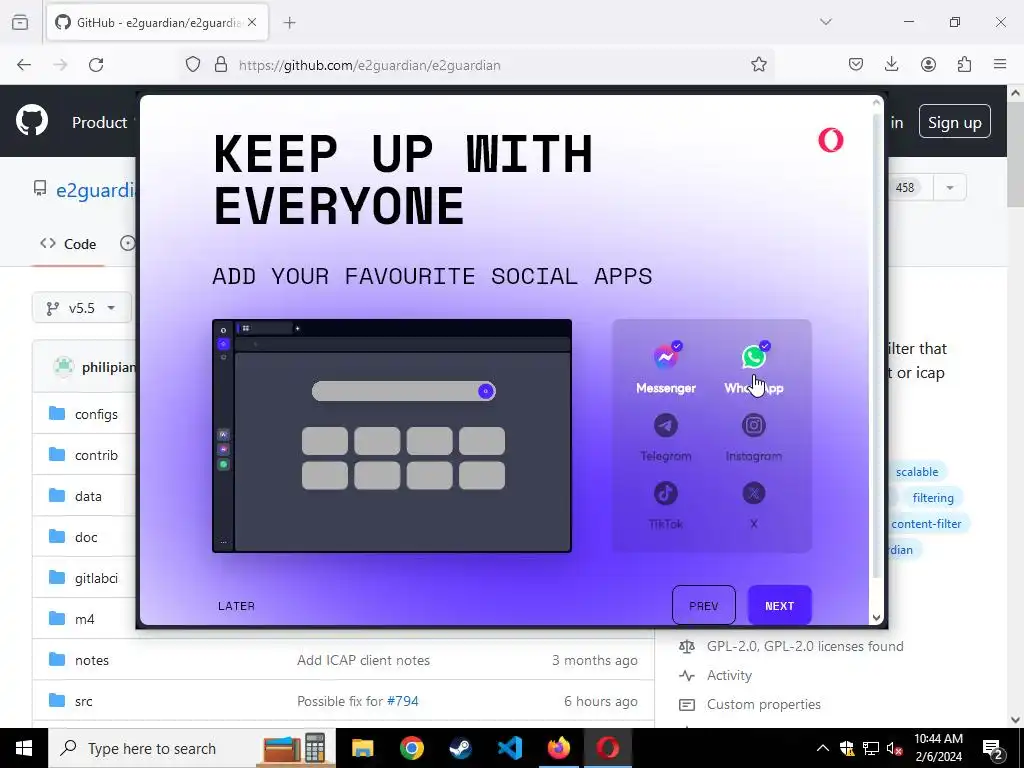Show hidden system tray icons
1024x768 pixels.
(x=823, y=748)
